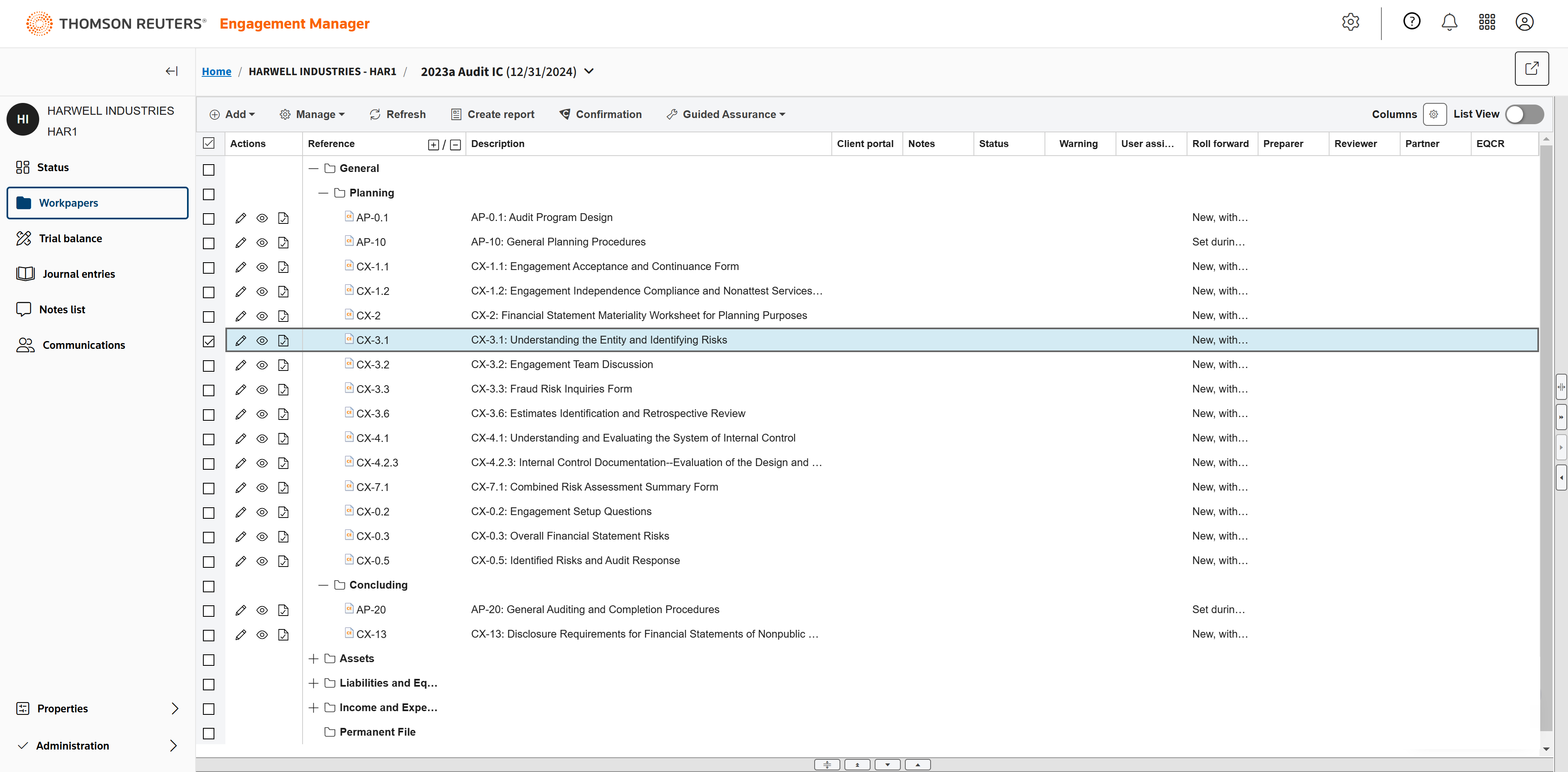1568x772 pixels.
Task: Uncheck the CX-3.1 row checkbox
Action: point(209,341)
